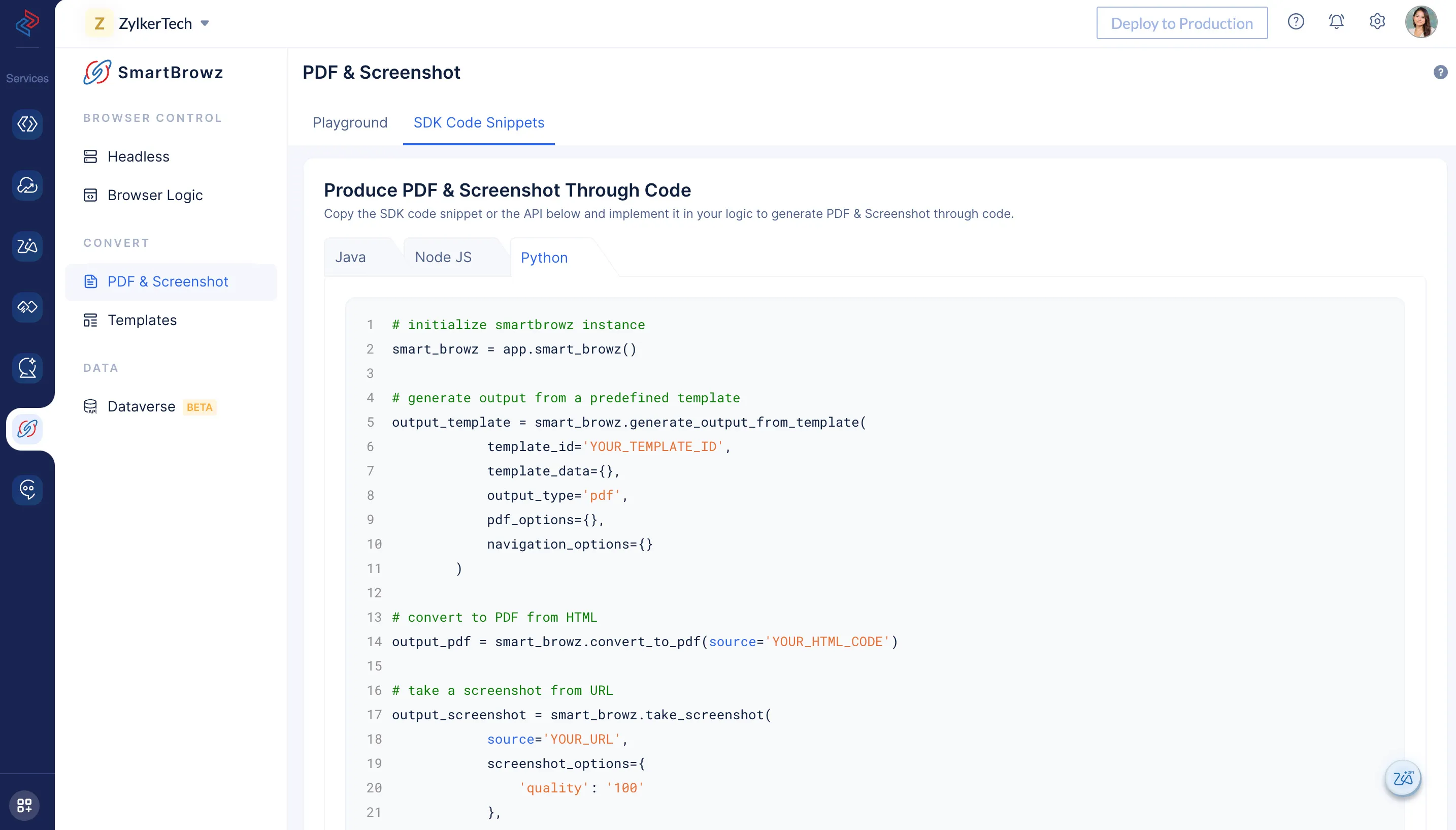
Task: Open help from the top bar question icon
Action: click(1296, 22)
